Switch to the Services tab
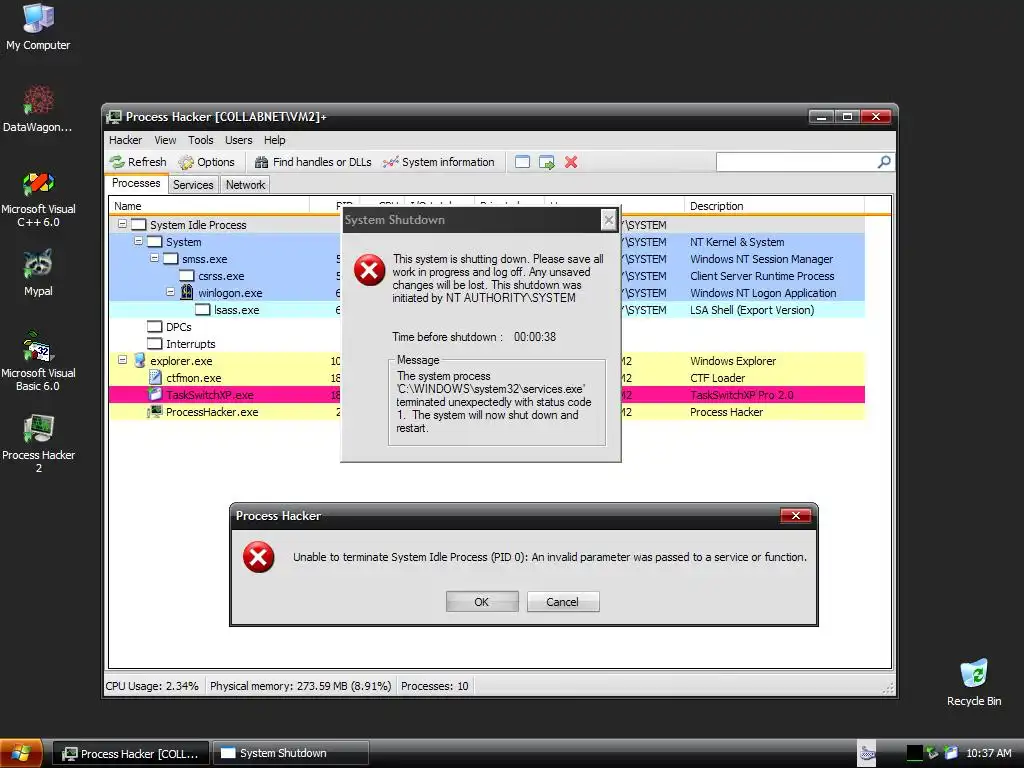 click(193, 185)
